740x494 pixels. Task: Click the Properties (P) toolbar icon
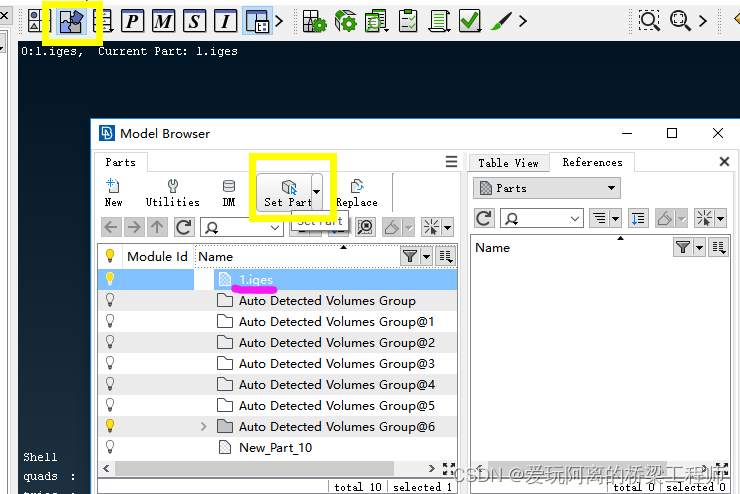[132, 20]
